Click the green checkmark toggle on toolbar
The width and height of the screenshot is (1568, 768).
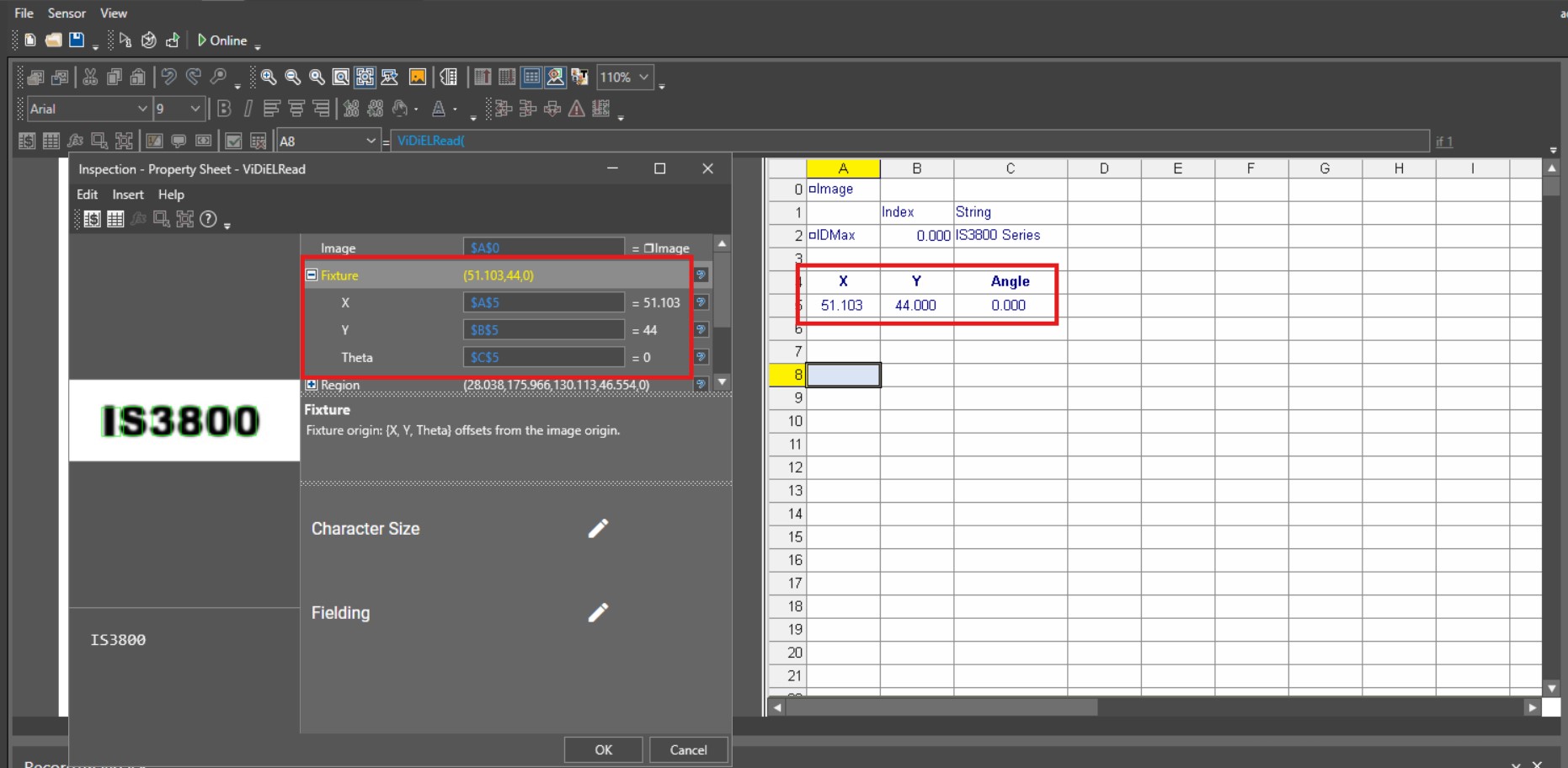point(234,141)
